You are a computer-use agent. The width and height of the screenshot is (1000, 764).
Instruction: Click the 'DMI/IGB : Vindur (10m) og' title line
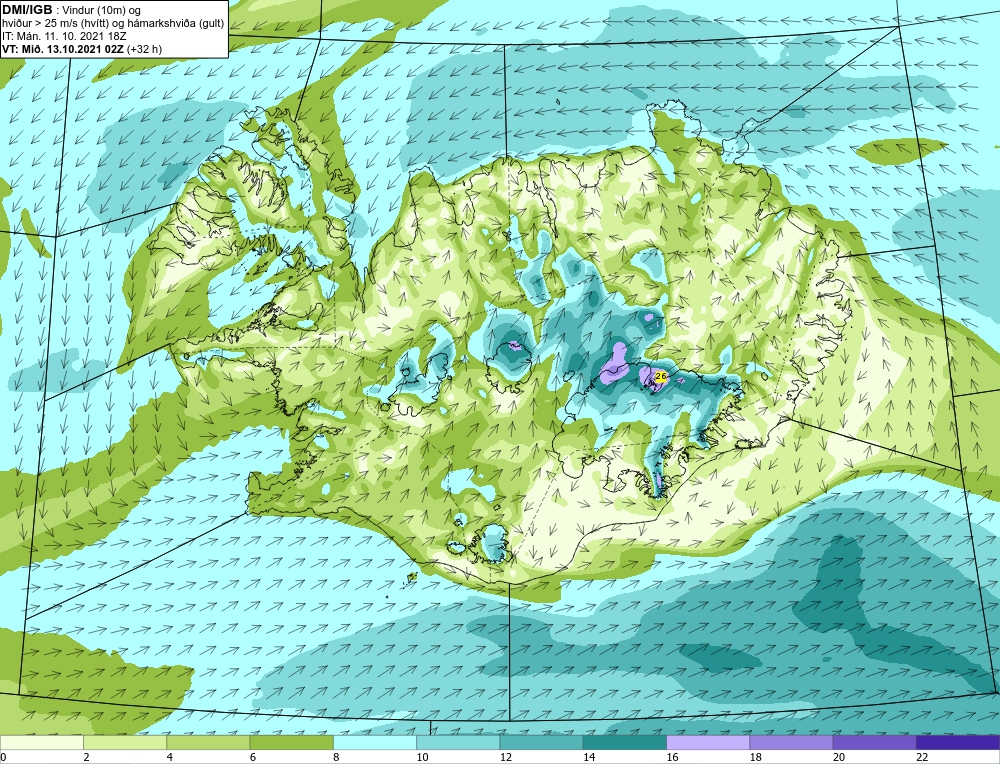pos(71,10)
